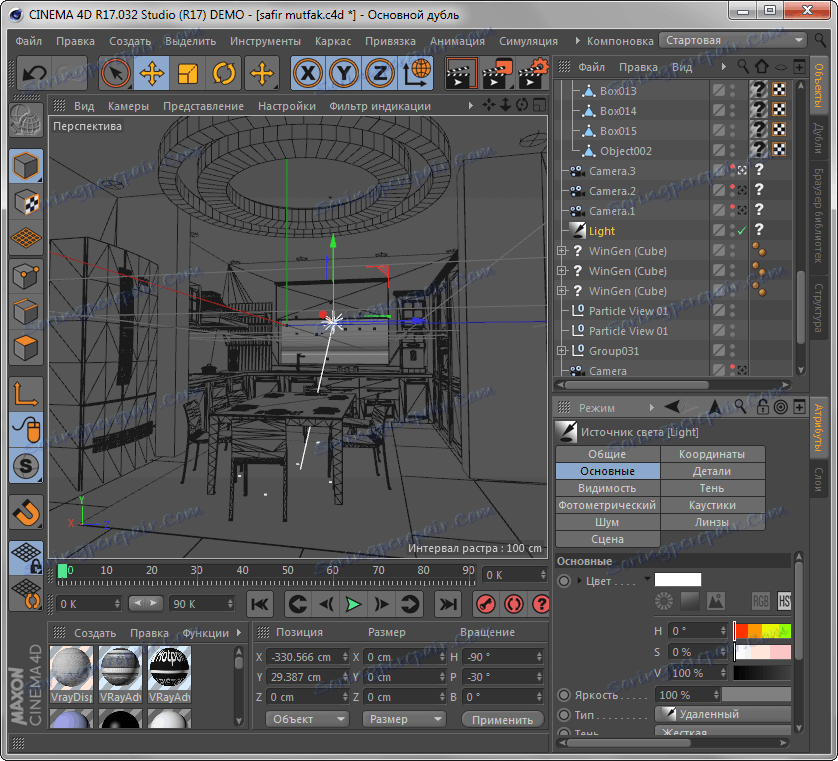The height and width of the screenshot is (761, 838).
Task: Click saturation S gradient slider
Action: 762,652
